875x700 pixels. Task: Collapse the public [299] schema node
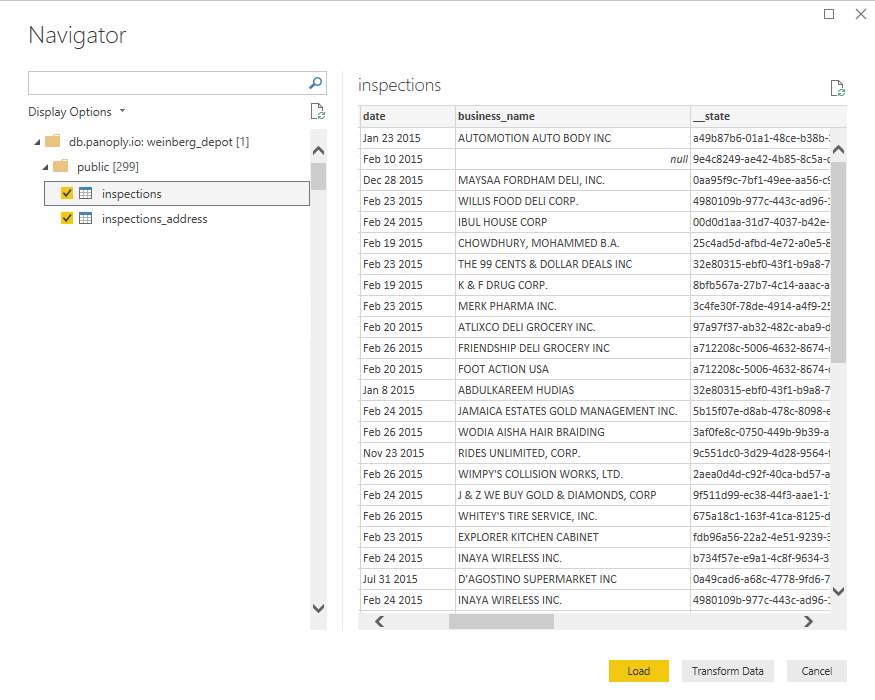click(45, 167)
